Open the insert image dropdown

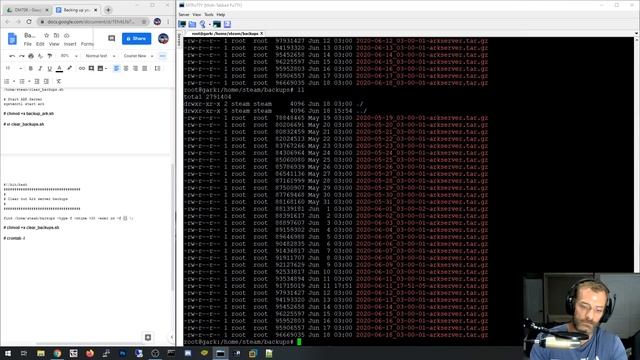click(x=102, y=69)
